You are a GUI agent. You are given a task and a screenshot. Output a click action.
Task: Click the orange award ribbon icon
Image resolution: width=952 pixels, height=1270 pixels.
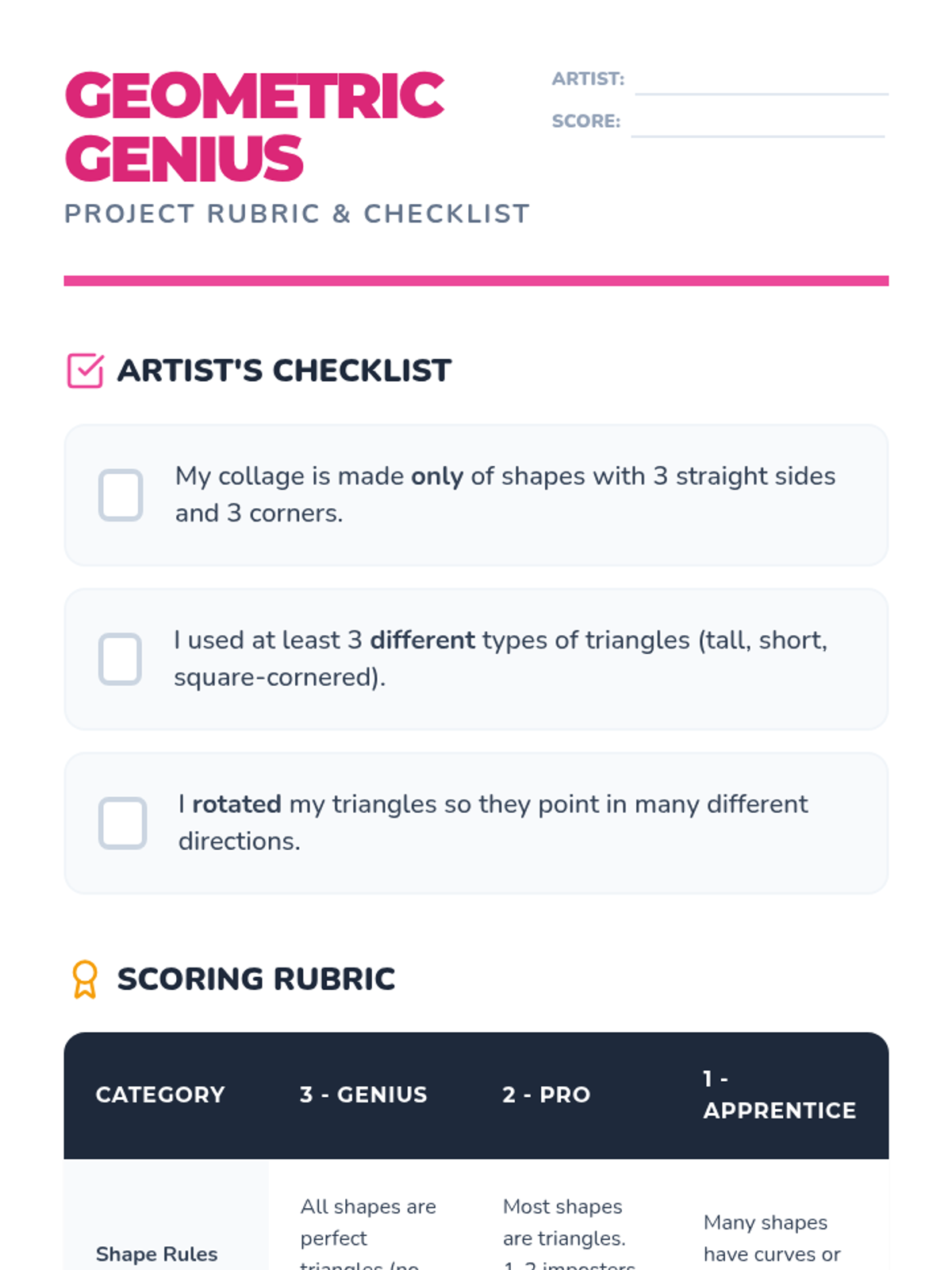point(85,979)
